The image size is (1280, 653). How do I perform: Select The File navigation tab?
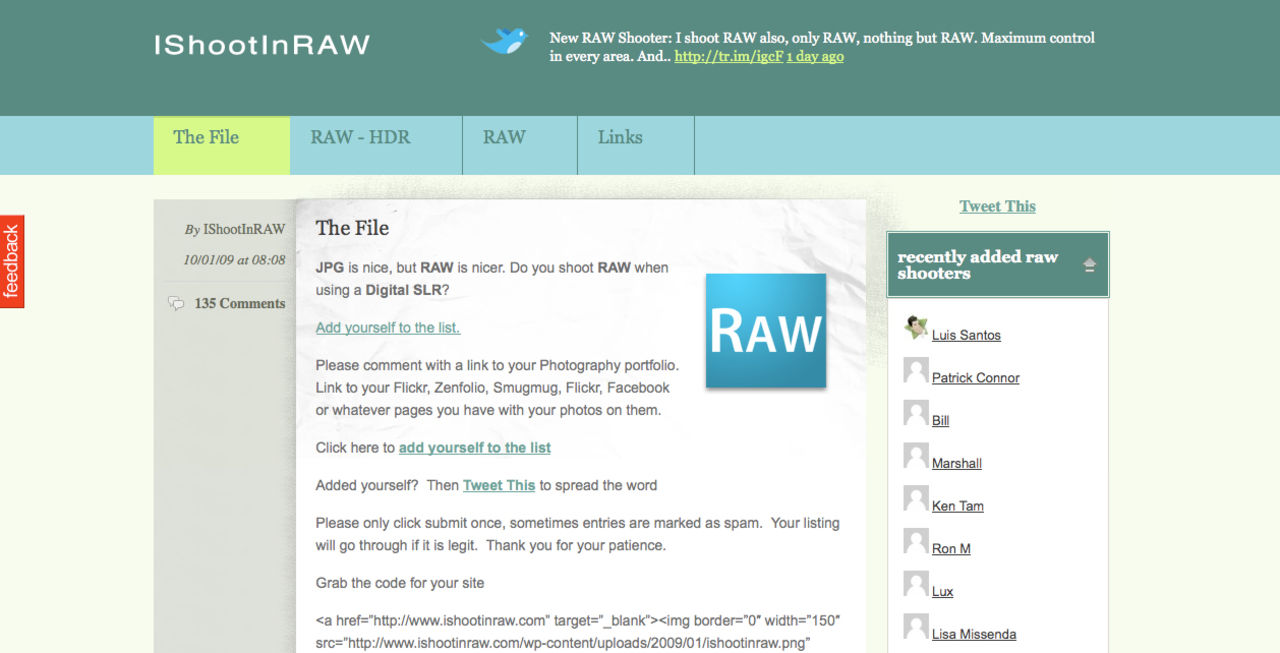206,138
